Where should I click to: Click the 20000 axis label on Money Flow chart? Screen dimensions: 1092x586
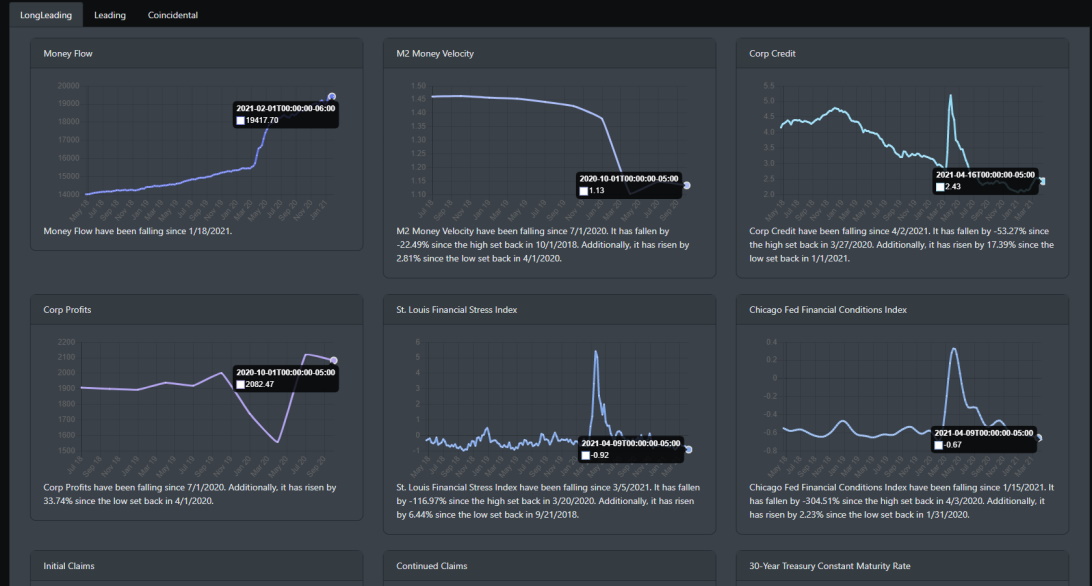point(68,86)
